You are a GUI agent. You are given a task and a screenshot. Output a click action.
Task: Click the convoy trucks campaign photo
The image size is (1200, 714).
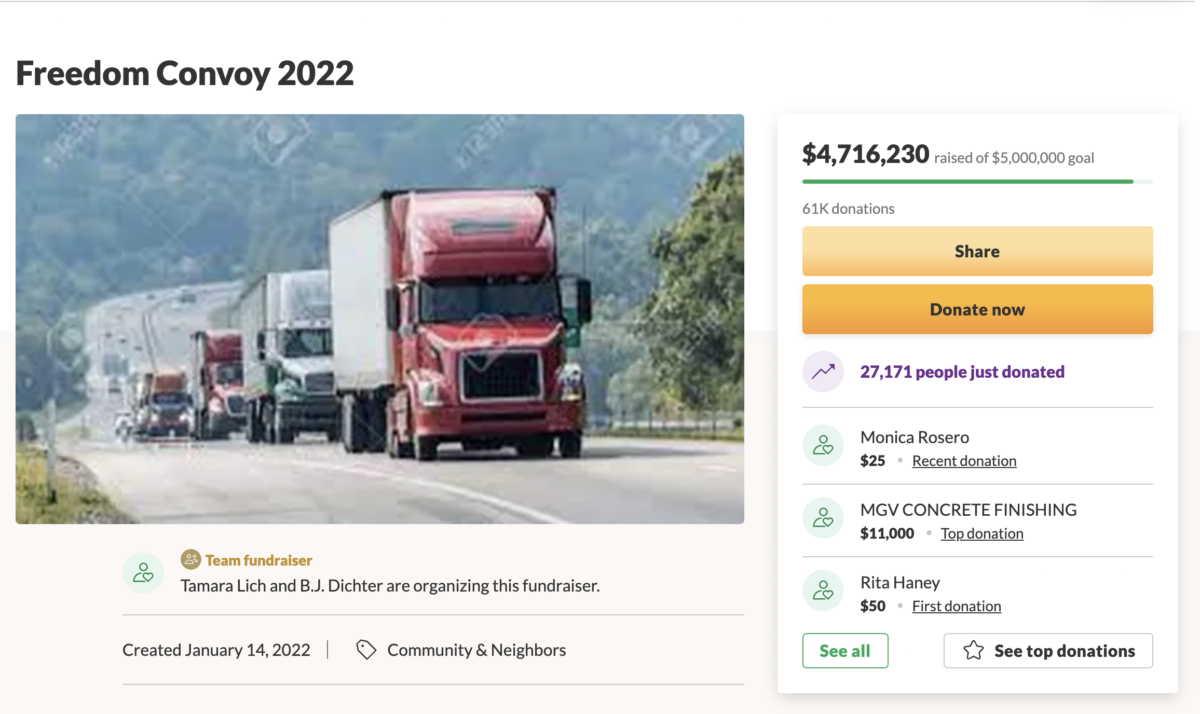(x=380, y=319)
